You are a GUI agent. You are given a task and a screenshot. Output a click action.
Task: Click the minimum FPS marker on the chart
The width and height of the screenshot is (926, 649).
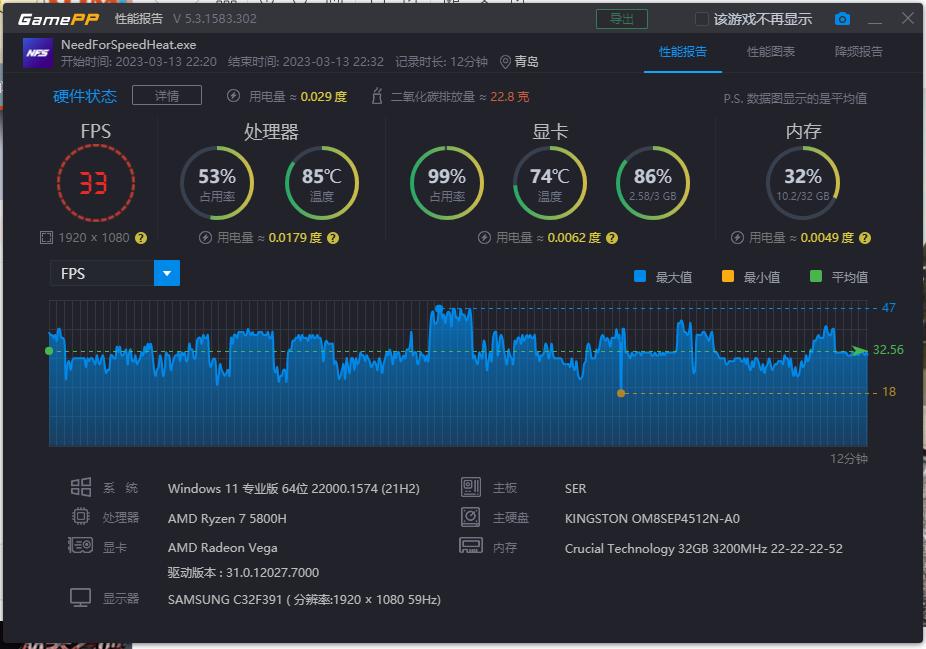[622, 393]
